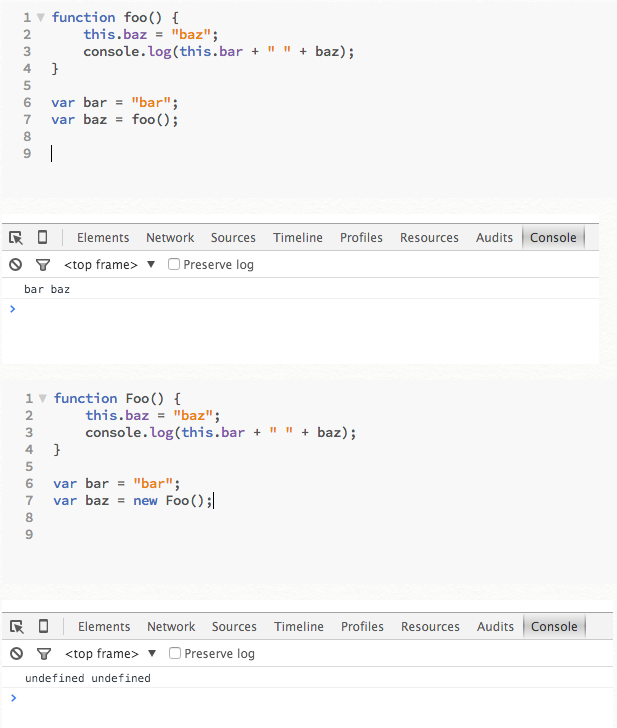Open Network tab in lower DevTools
Screen dimensions: 617x728
click(x=171, y=627)
